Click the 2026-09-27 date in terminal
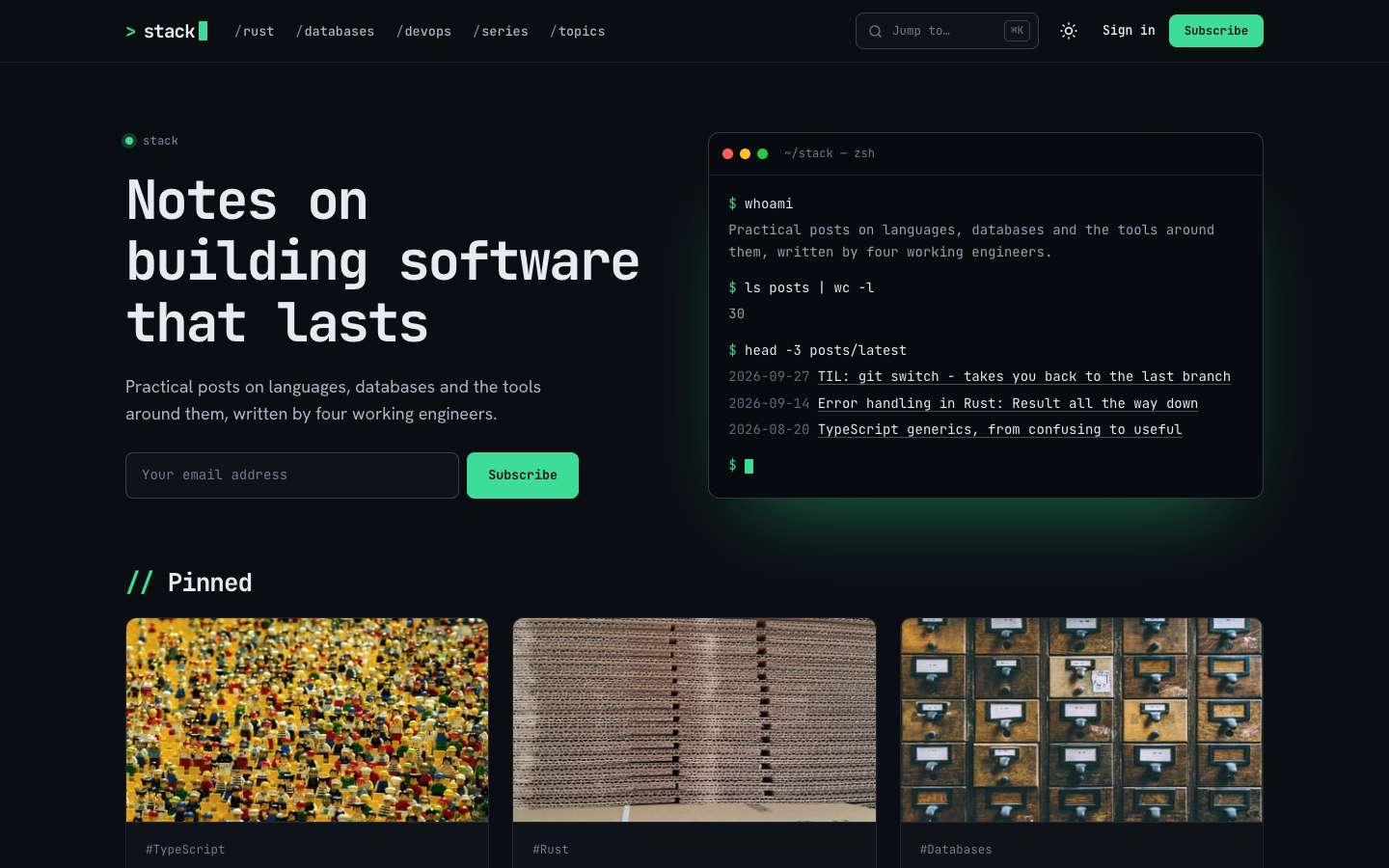Screen dimensions: 1389x868 click(x=769, y=376)
